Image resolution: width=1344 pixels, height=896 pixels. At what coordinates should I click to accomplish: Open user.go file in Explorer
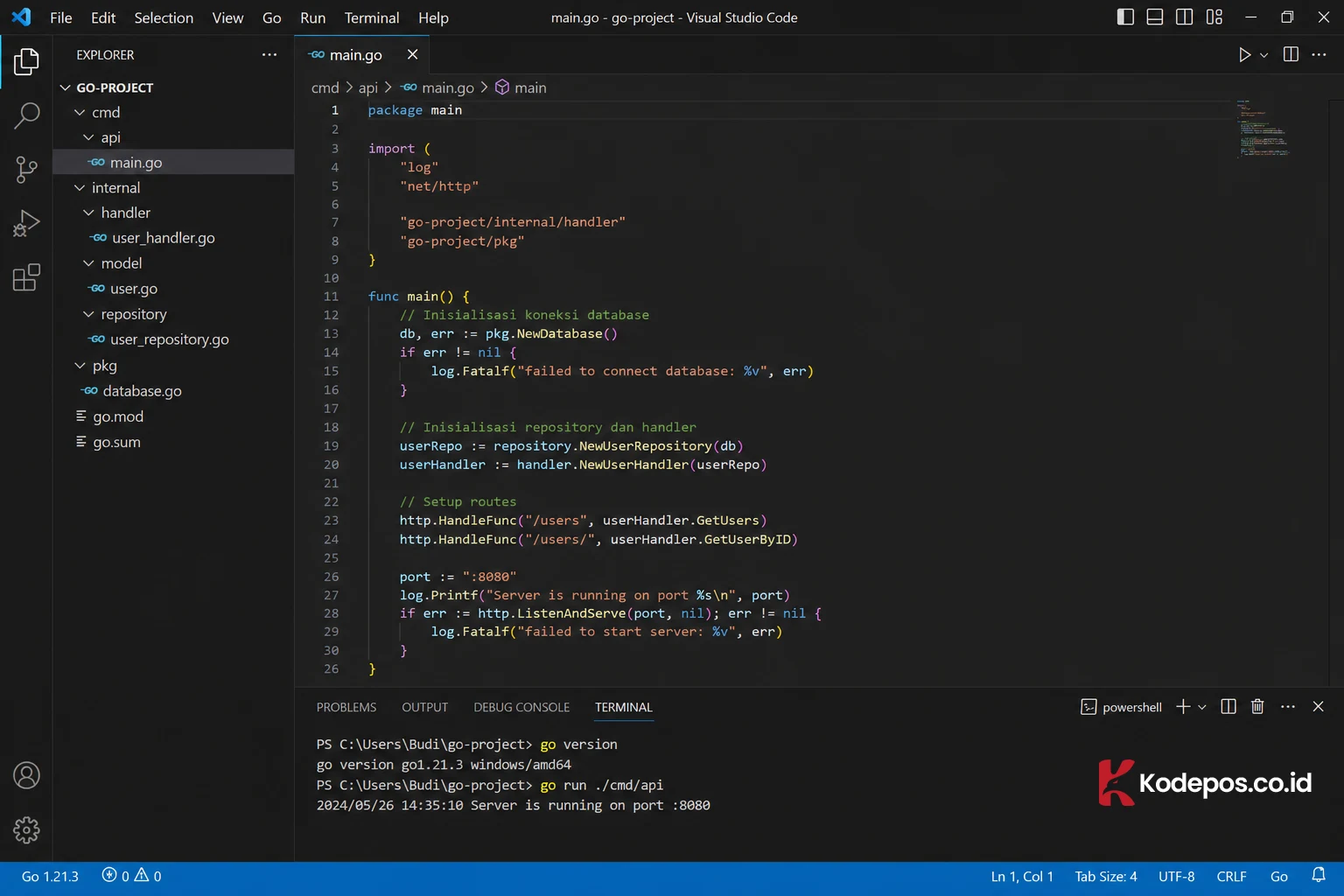point(173,289)
